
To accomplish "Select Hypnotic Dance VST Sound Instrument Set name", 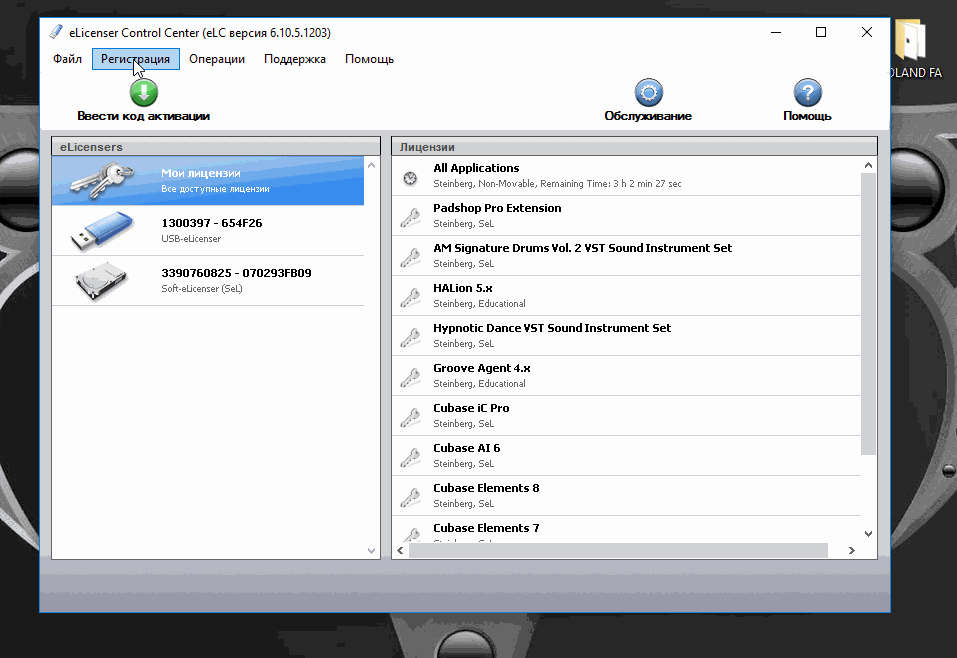I will point(552,328).
